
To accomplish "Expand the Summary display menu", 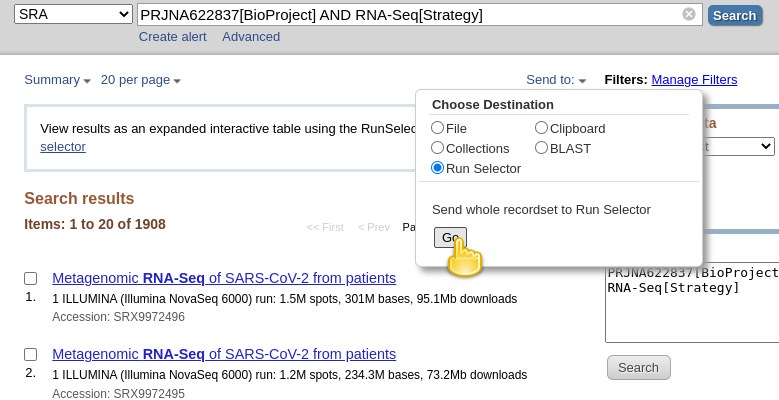I will [57, 80].
